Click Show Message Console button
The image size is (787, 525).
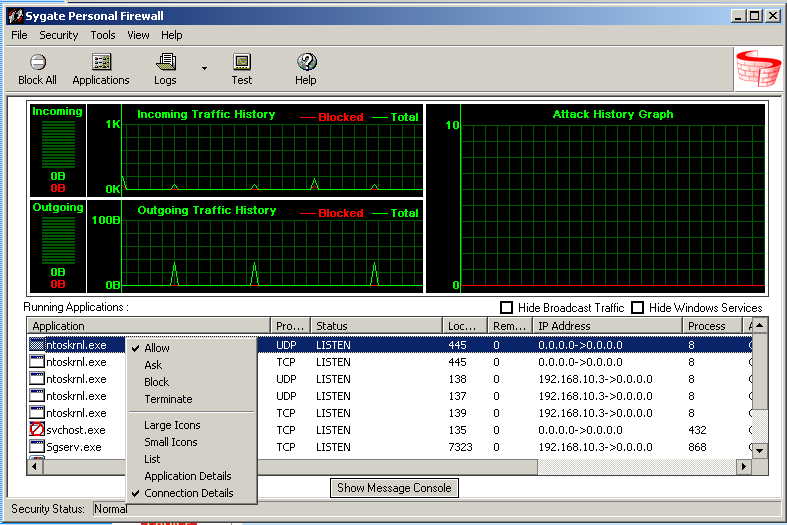tap(394, 488)
